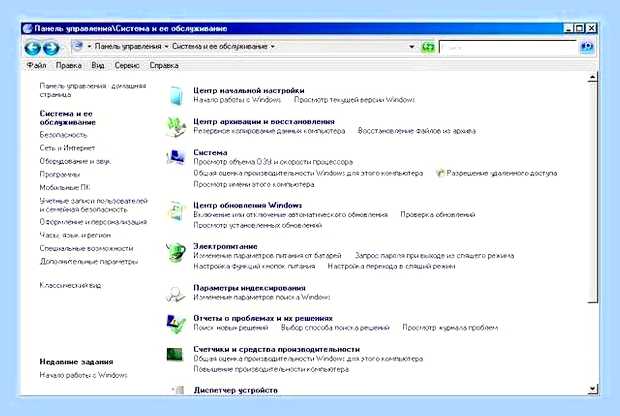Click the Параметры индексирования icon
Screen dimensions: 620x416
[x=176, y=294]
